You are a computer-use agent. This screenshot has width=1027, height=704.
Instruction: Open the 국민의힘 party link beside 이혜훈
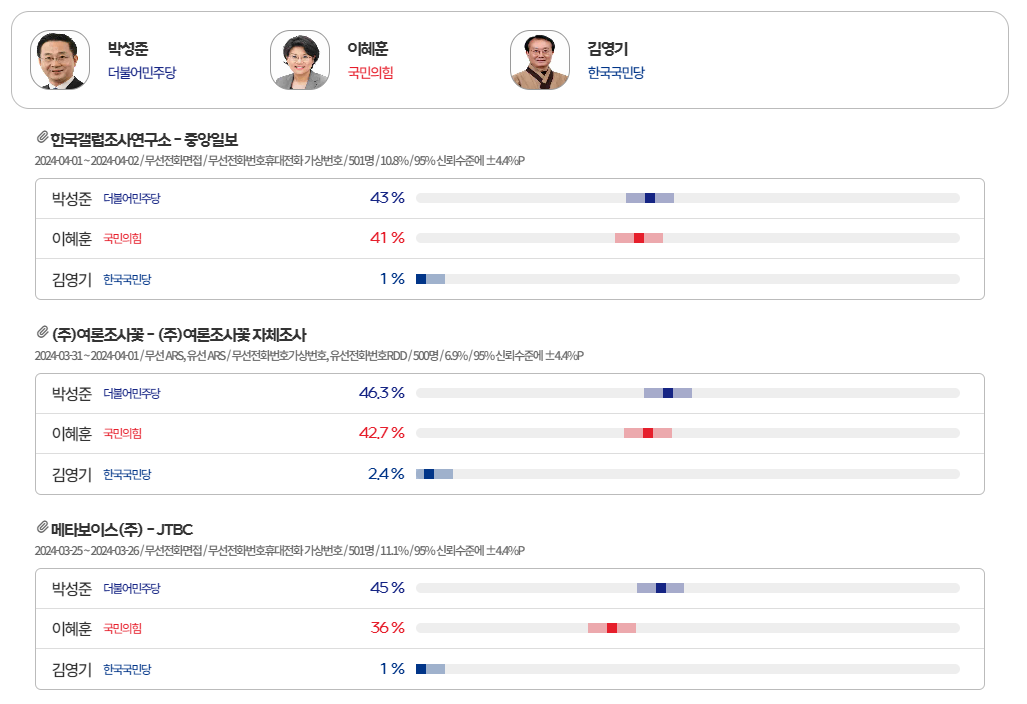tap(371, 72)
